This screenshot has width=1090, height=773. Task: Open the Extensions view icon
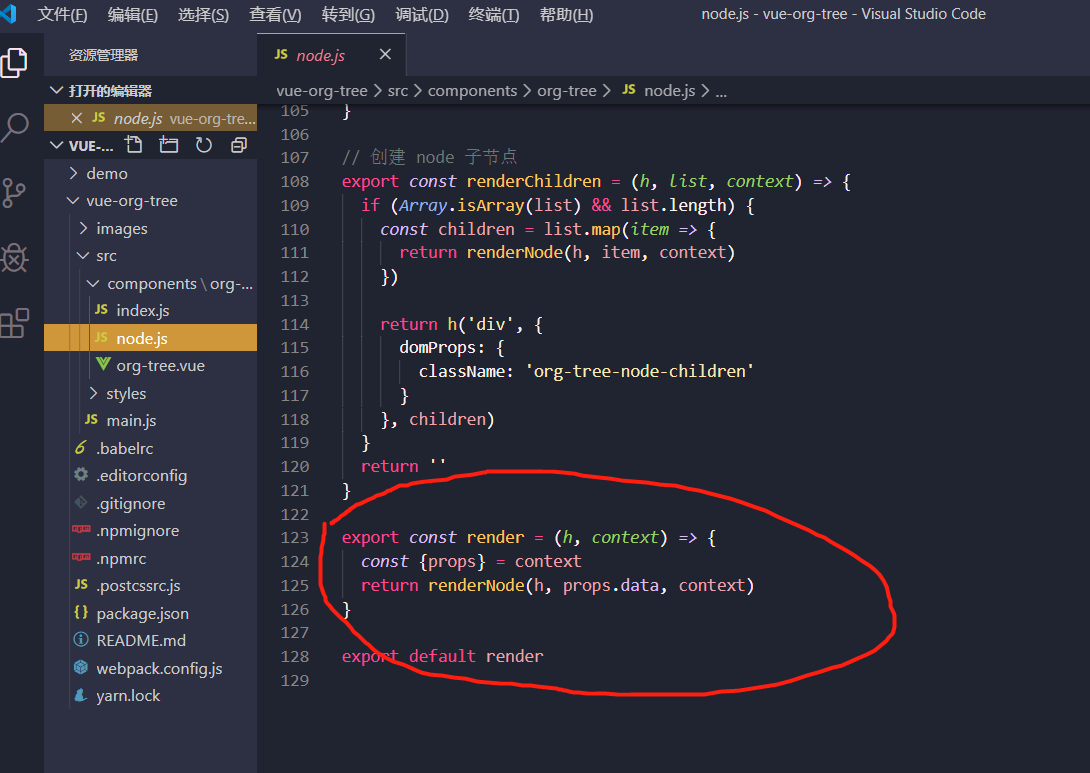click(15, 323)
